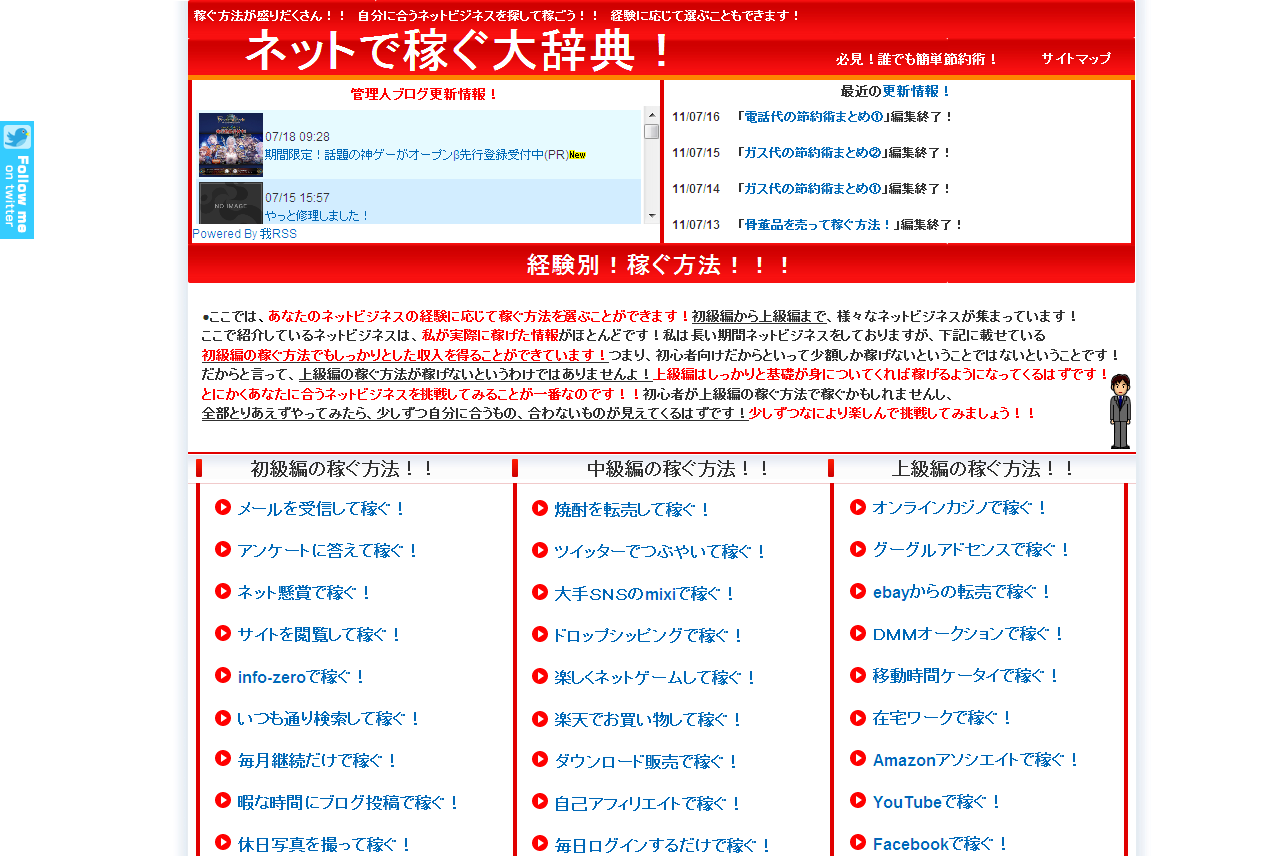Click the 管理人ブログ更新情報！ heading

pos(425,95)
